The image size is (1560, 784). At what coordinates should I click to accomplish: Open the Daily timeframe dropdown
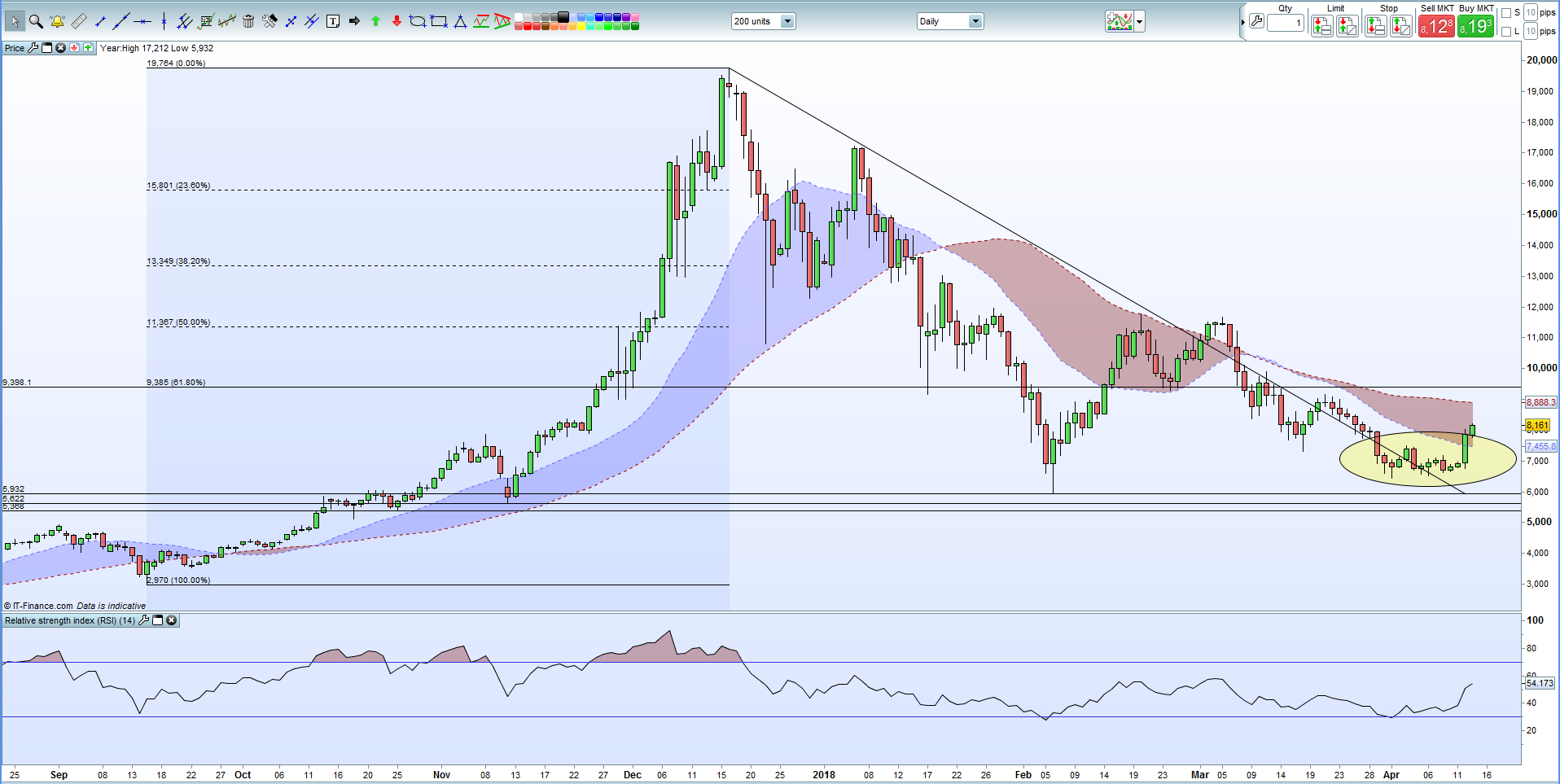(x=975, y=21)
